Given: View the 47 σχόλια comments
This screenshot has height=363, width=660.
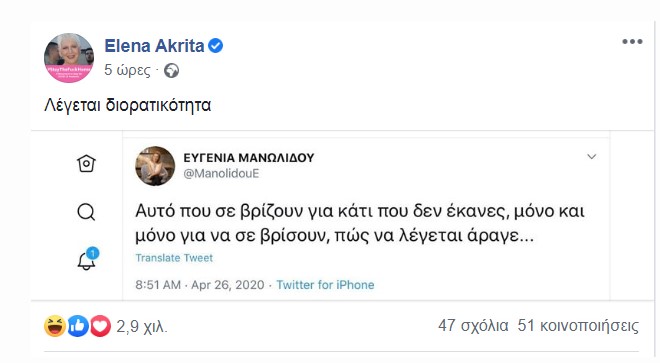Looking at the screenshot, I should coord(473,326).
